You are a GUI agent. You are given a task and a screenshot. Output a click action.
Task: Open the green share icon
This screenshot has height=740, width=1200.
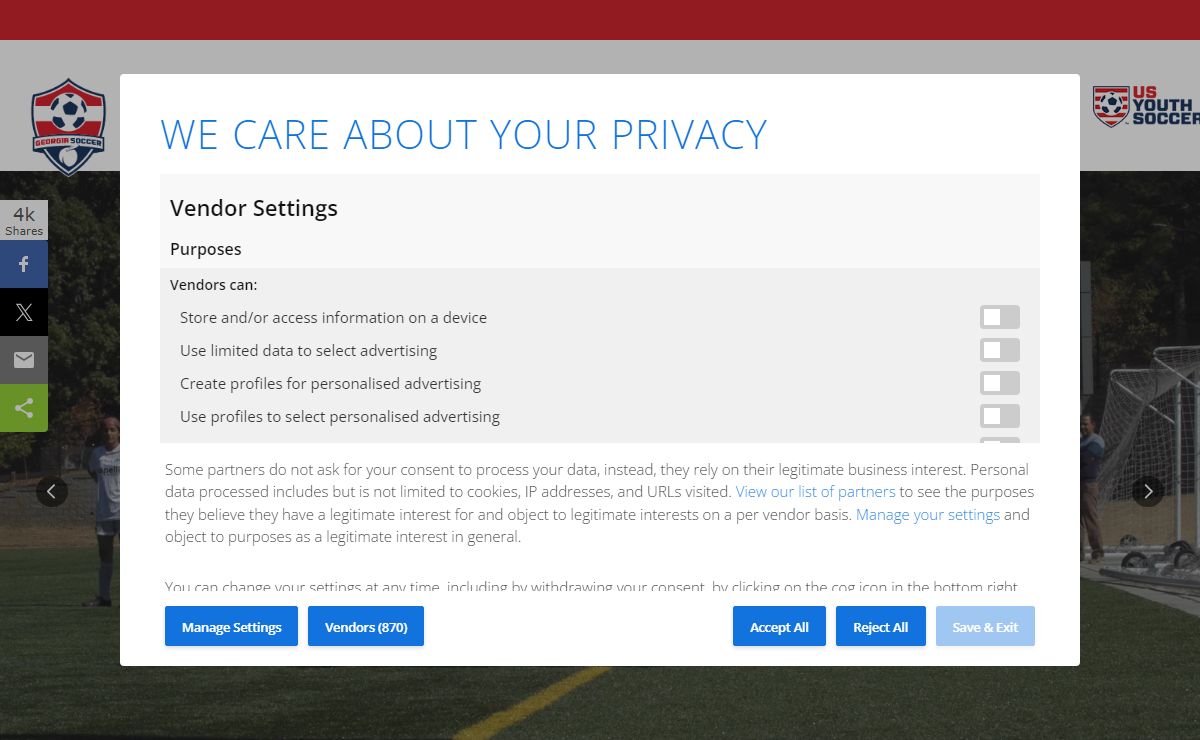[24, 408]
